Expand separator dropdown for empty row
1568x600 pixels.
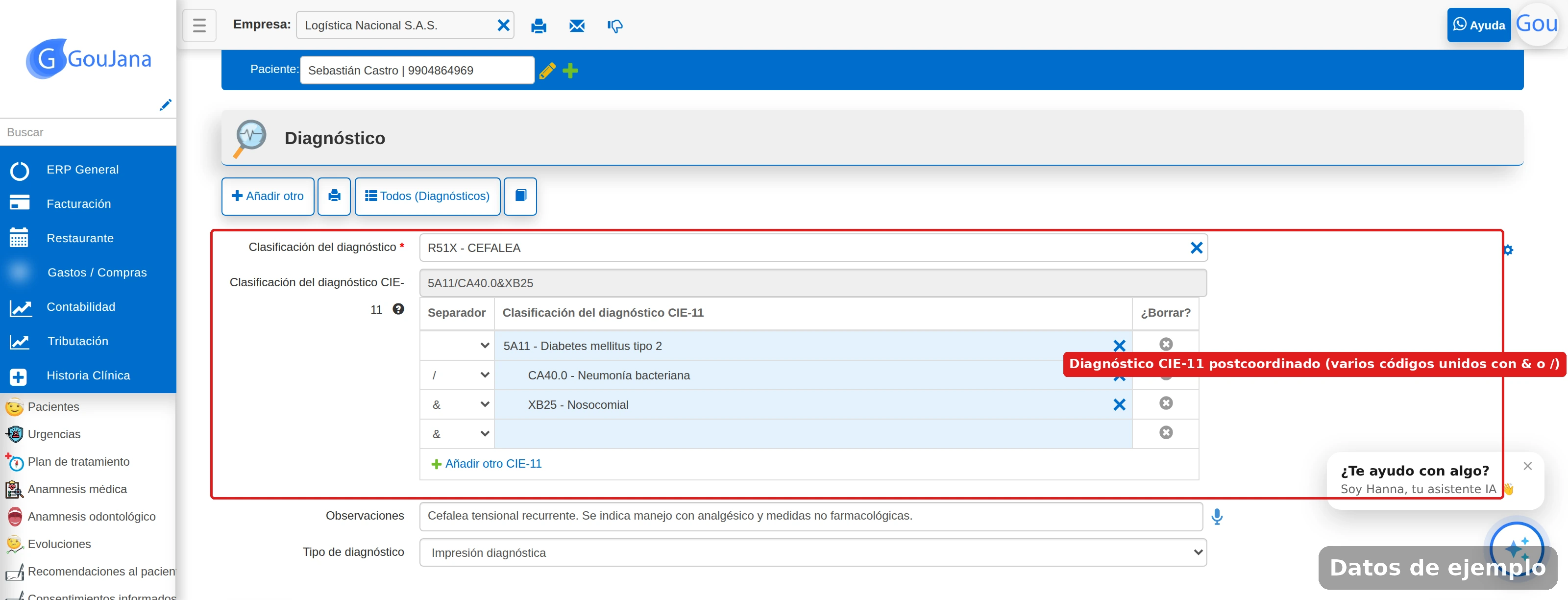(457, 434)
